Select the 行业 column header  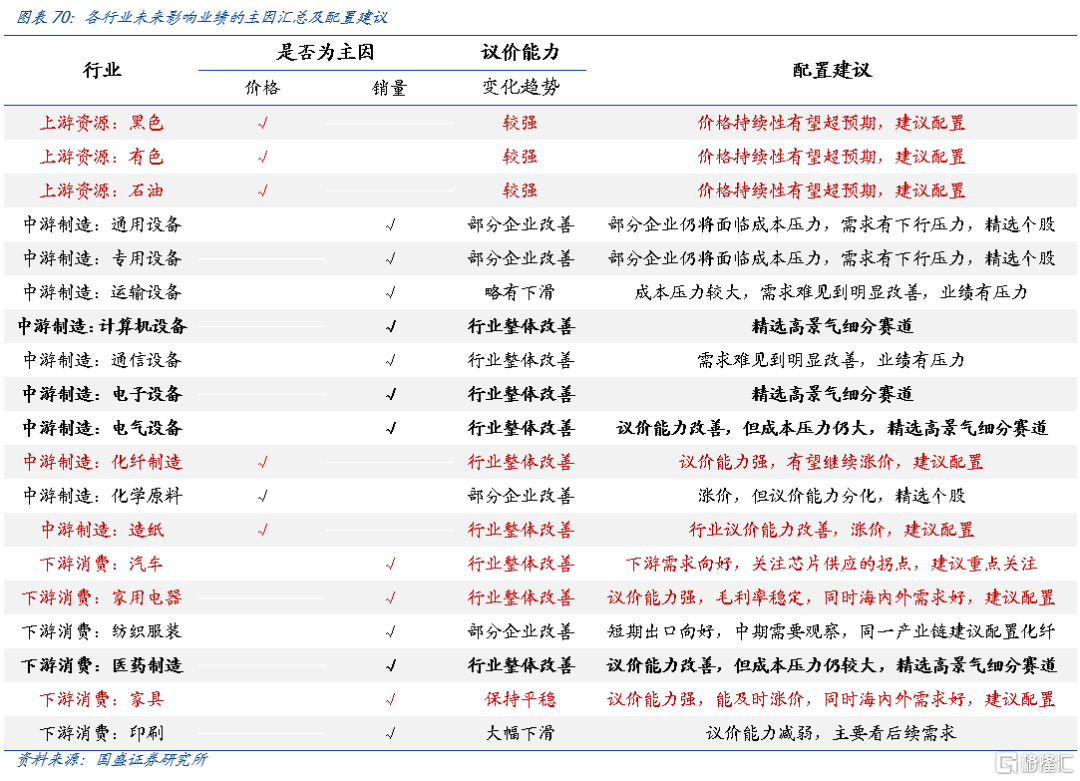[101, 70]
